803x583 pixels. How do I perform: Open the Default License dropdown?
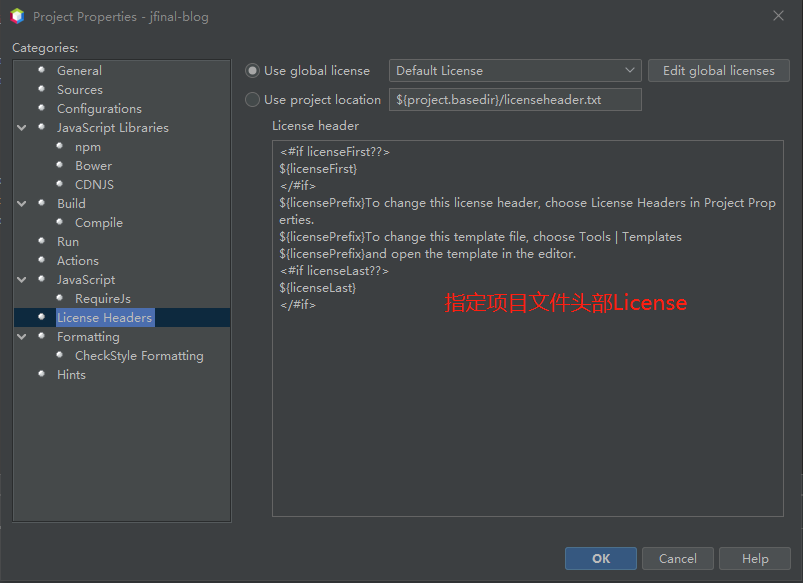[x=514, y=71]
